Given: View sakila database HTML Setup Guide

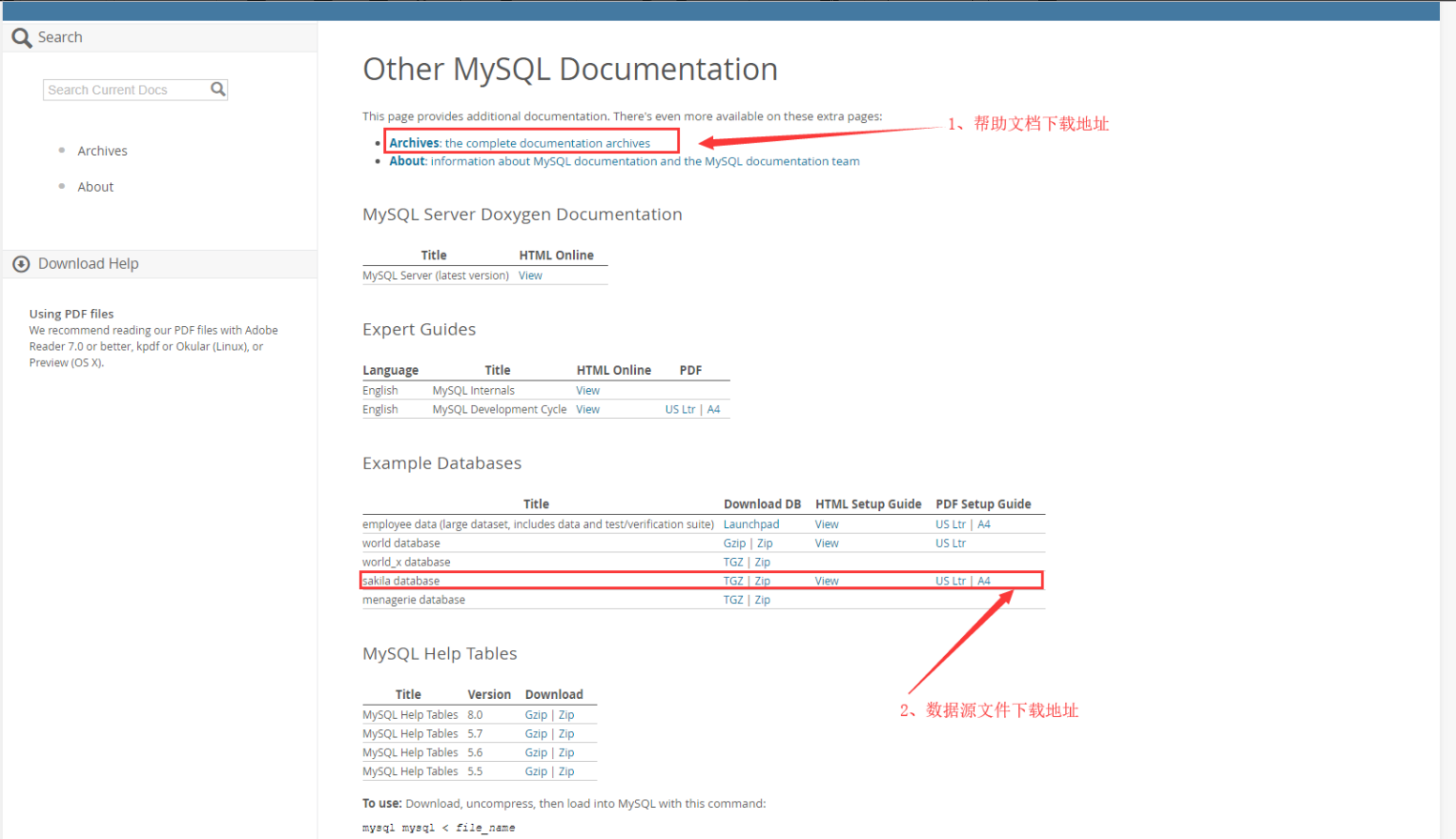Looking at the screenshot, I should tap(826, 581).
